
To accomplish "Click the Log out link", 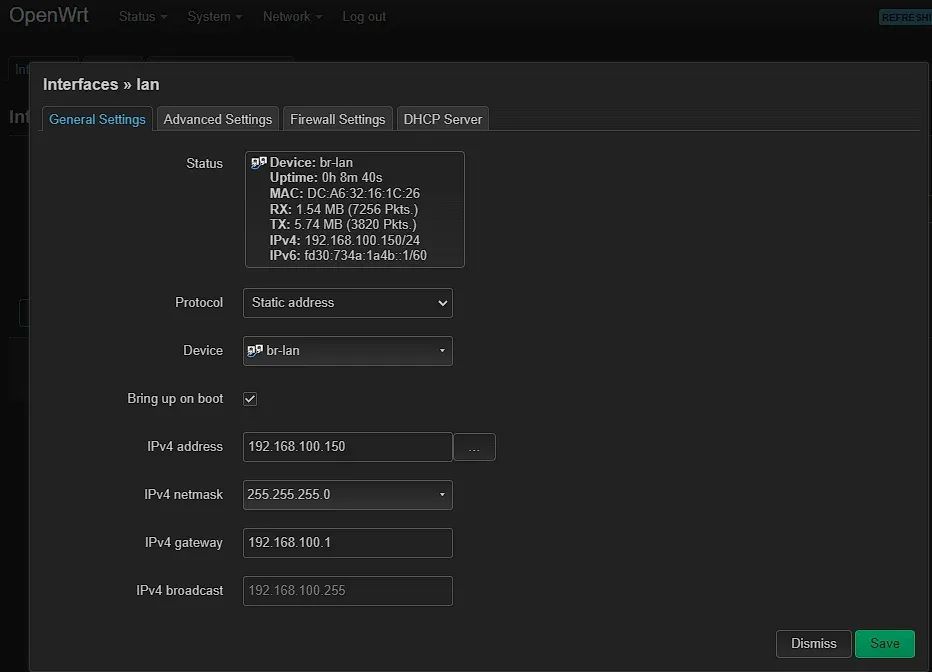I will (x=364, y=17).
